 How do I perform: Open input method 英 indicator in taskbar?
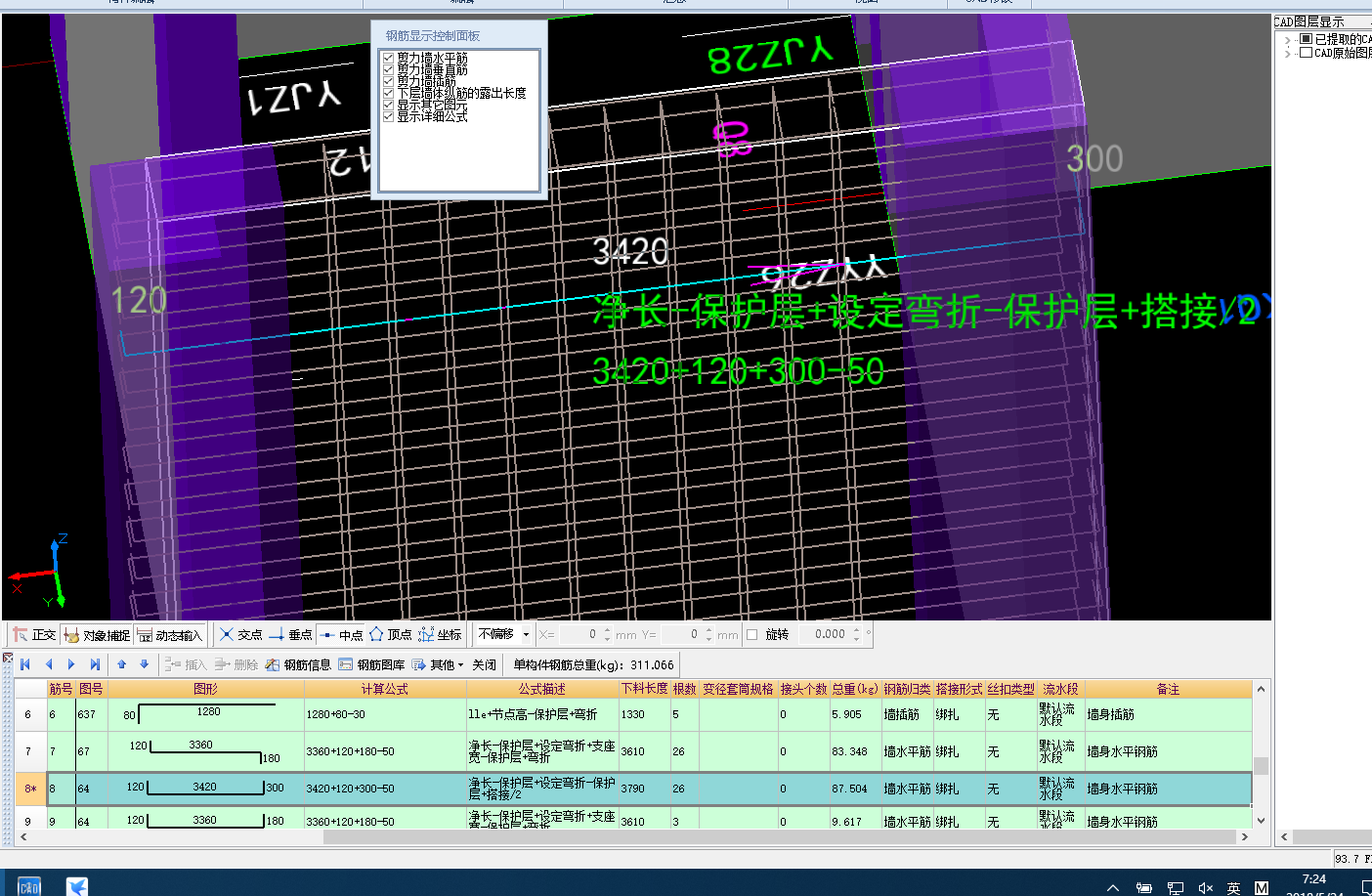[1233, 887]
